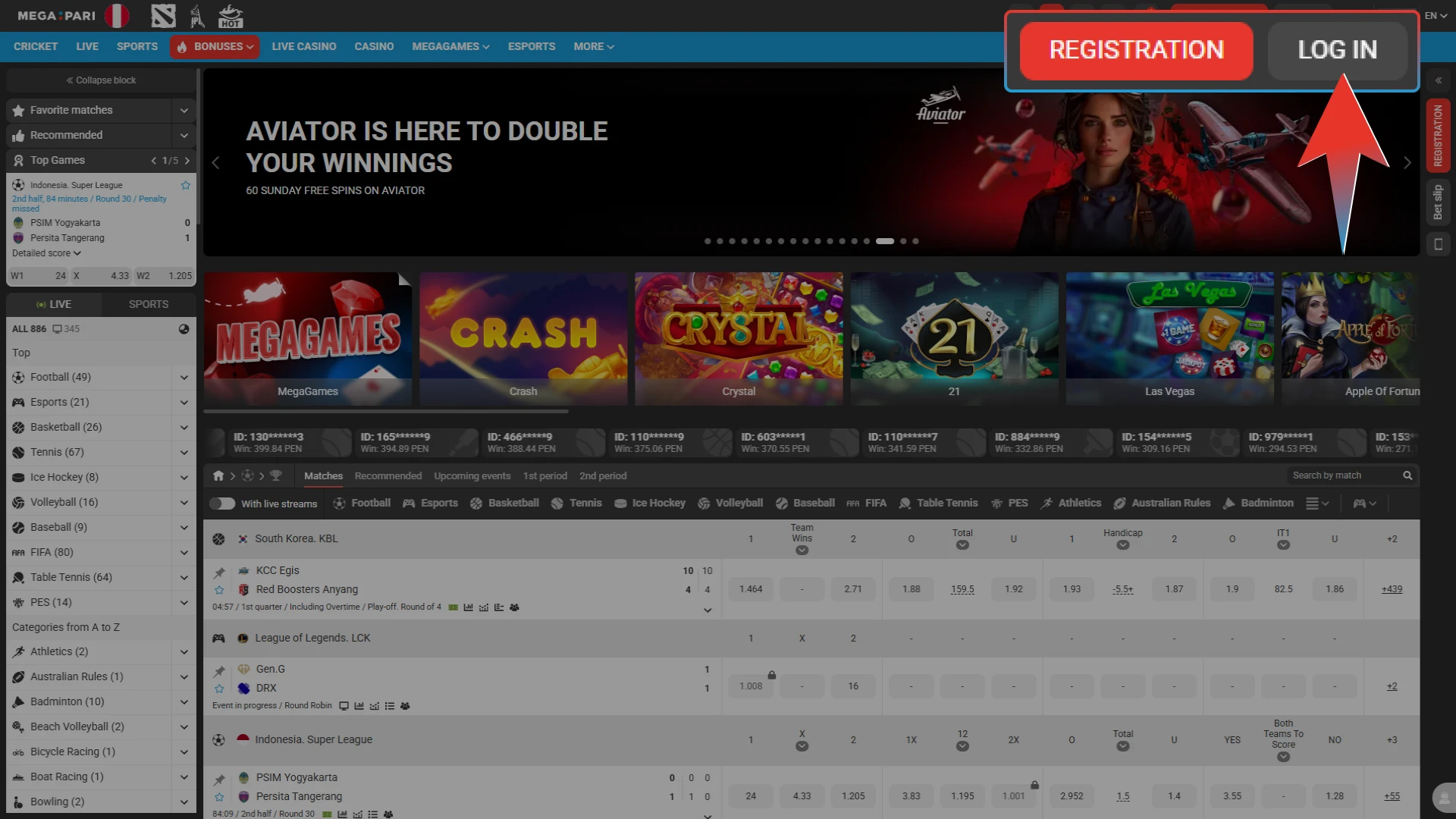Go to previous Top Games page
This screenshot has width=1456, height=819.
[153, 161]
